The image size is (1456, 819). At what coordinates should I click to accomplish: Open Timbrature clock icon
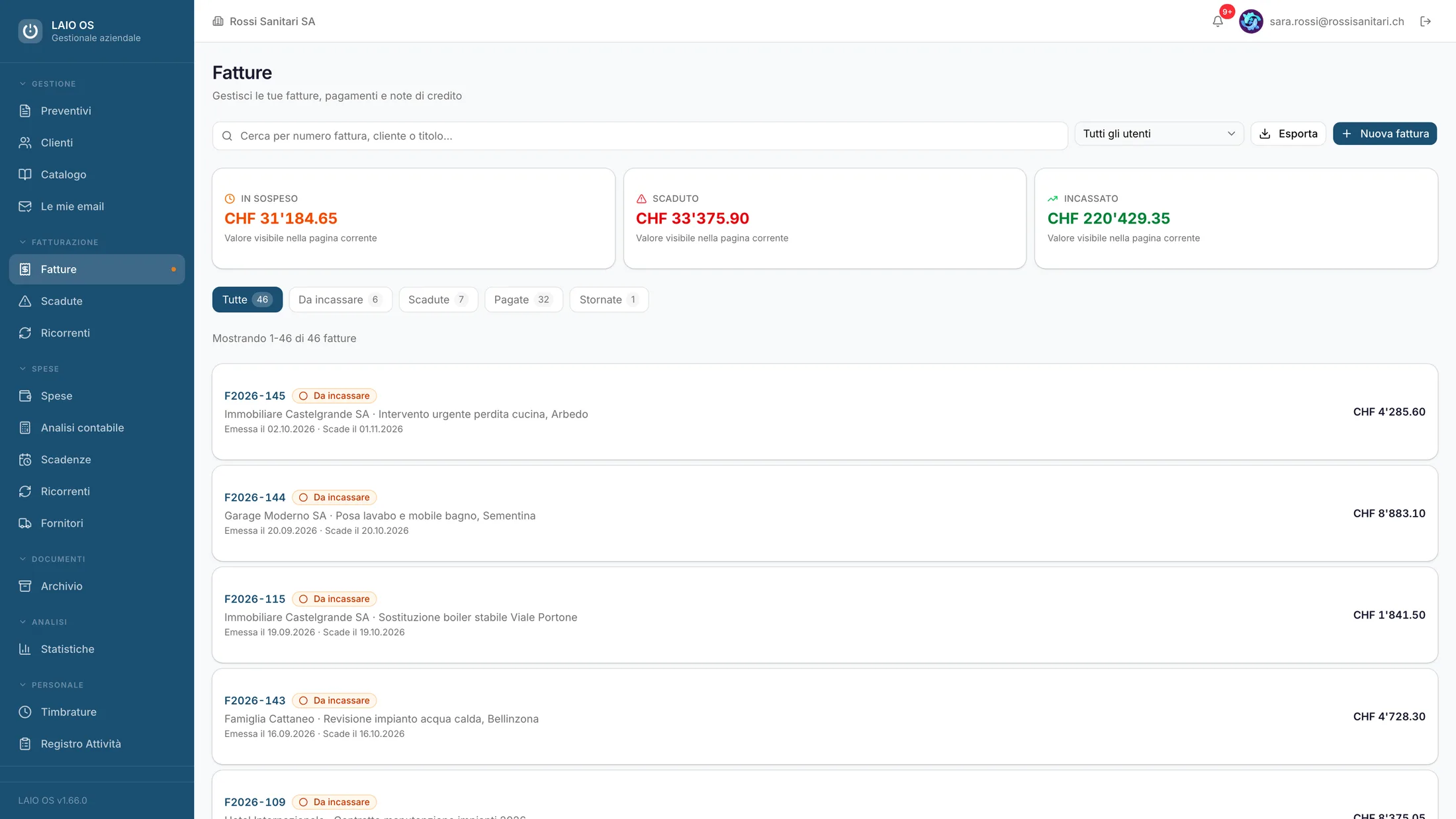(25, 712)
